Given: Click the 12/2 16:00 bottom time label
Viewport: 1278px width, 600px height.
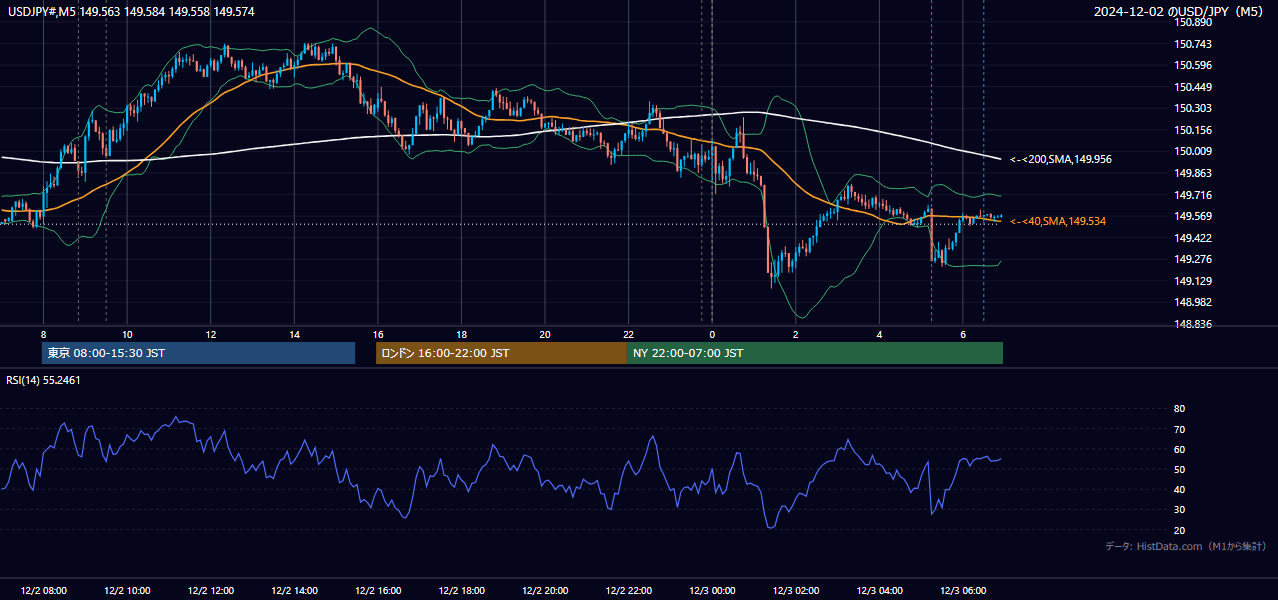Looking at the screenshot, I should (x=378, y=590).
